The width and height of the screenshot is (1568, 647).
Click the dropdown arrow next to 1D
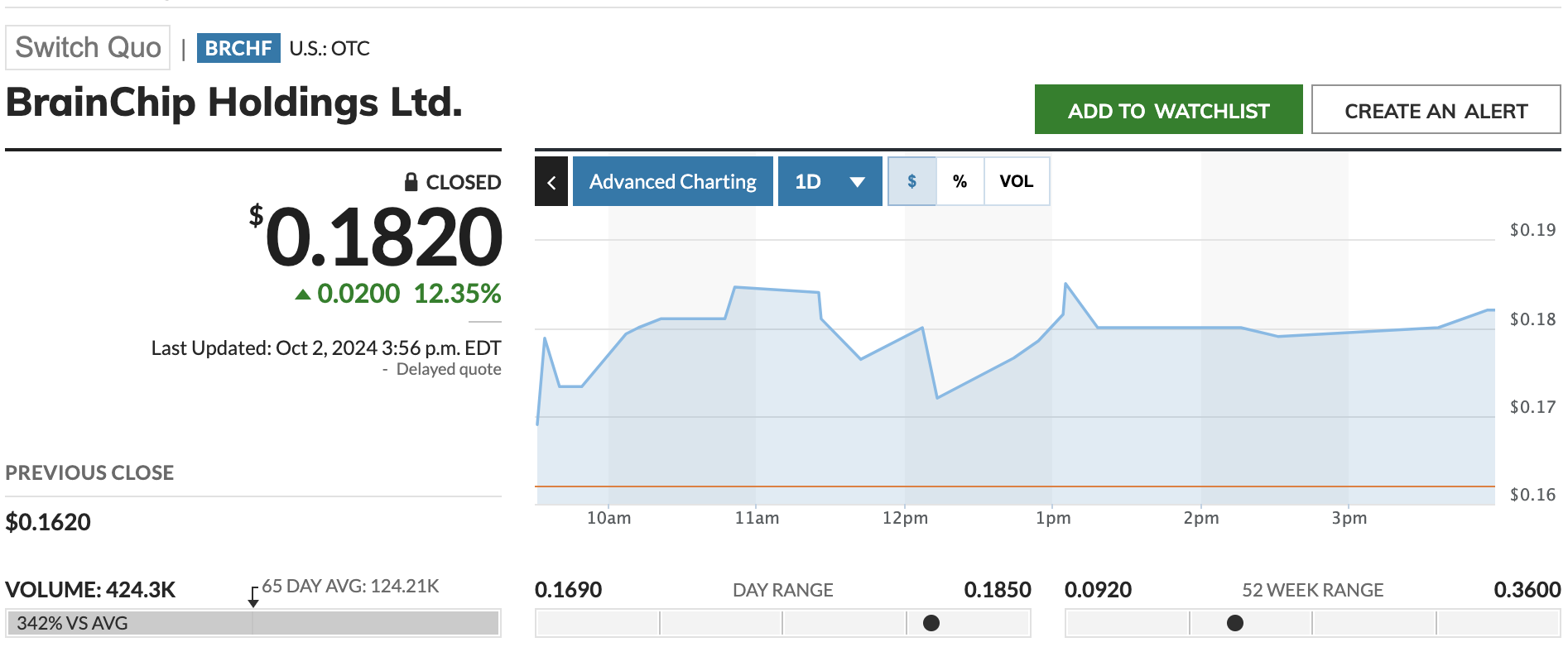click(858, 182)
